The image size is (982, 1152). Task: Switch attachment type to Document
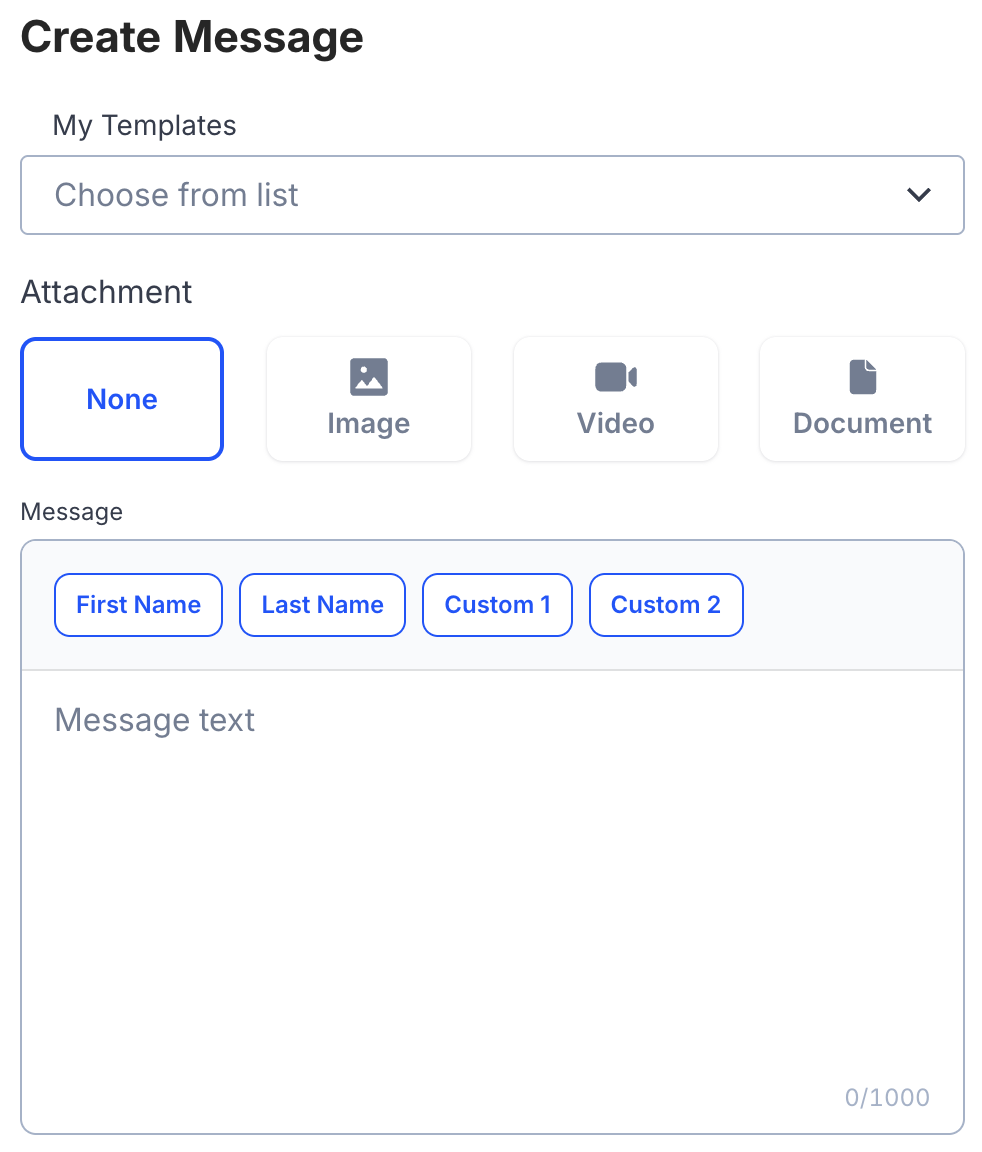click(x=861, y=398)
